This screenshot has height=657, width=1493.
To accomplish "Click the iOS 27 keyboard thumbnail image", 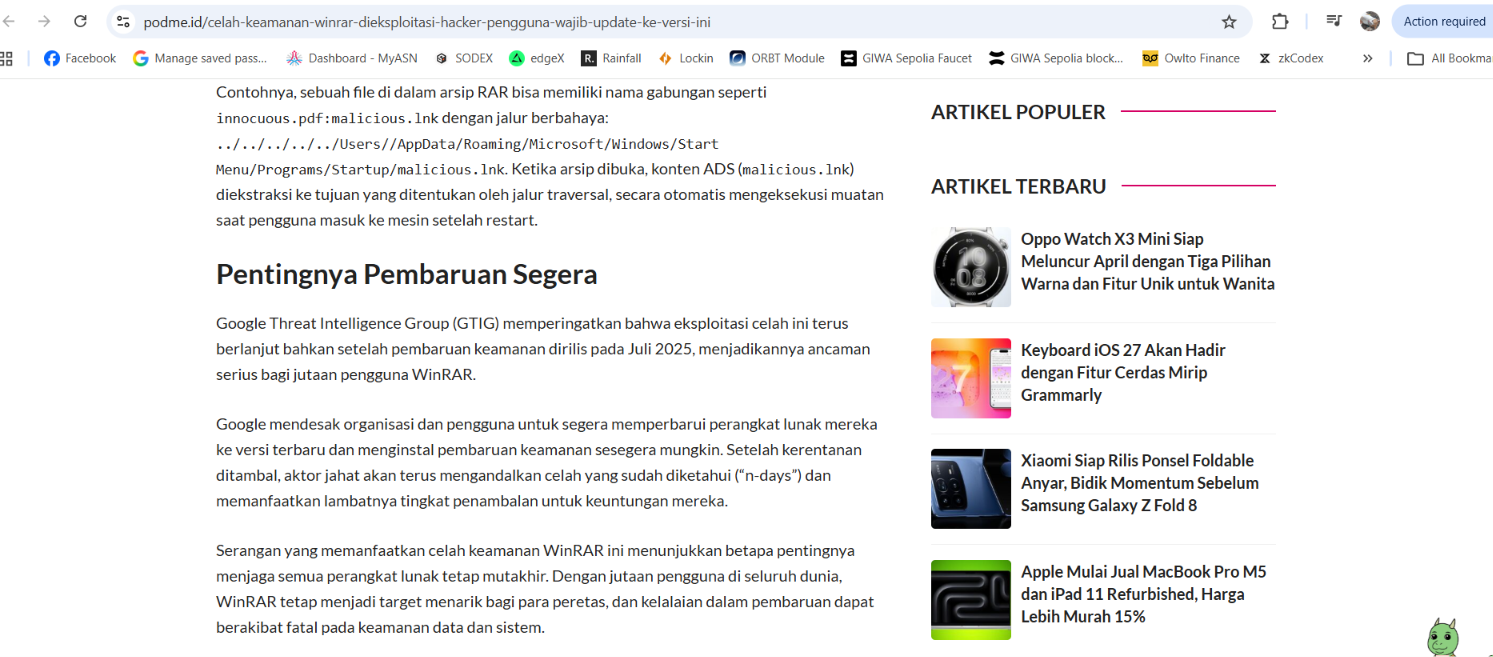I will [x=971, y=378].
